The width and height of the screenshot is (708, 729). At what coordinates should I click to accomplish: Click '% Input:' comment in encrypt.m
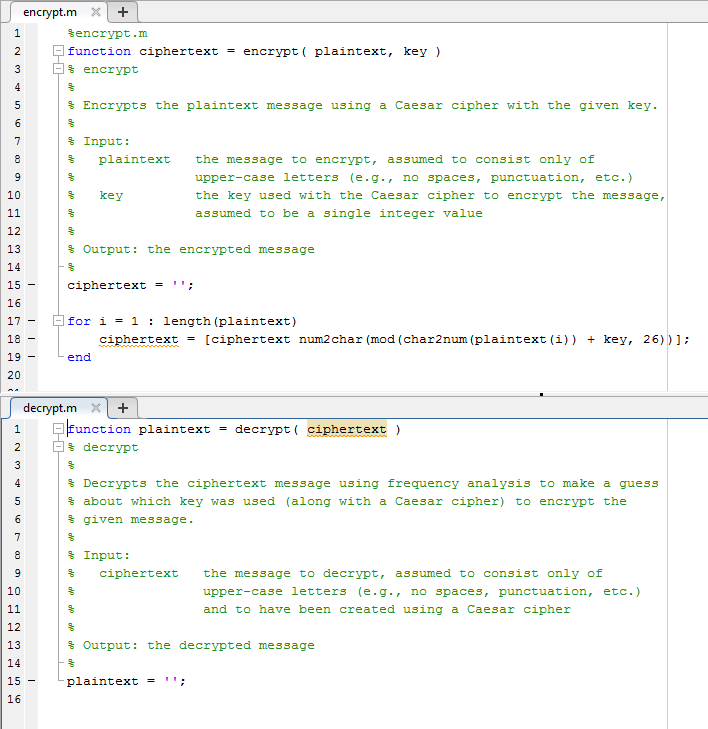click(99, 141)
